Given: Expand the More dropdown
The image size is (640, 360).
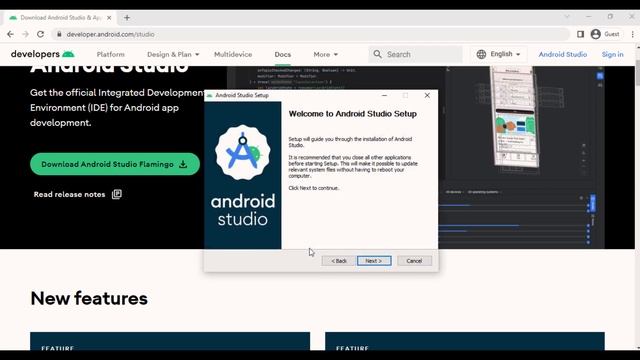Looking at the screenshot, I should click(326, 54).
